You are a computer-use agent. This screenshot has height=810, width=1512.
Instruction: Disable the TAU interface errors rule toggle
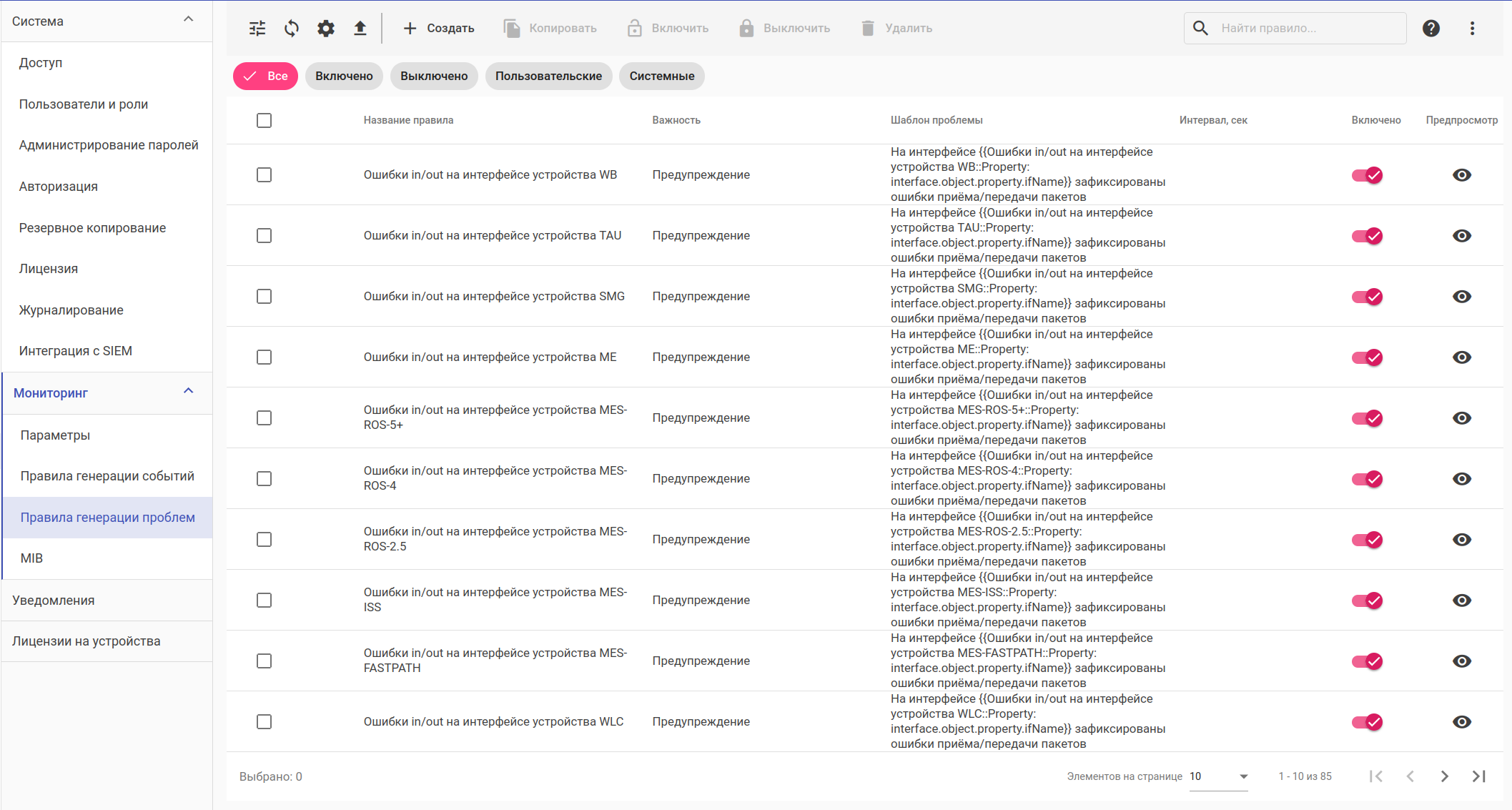click(1367, 236)
